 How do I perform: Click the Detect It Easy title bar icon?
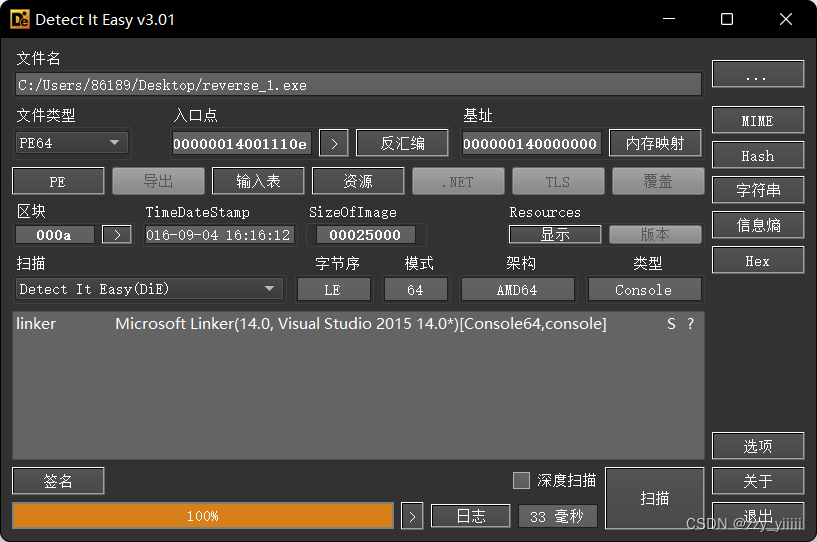[20, 19]
